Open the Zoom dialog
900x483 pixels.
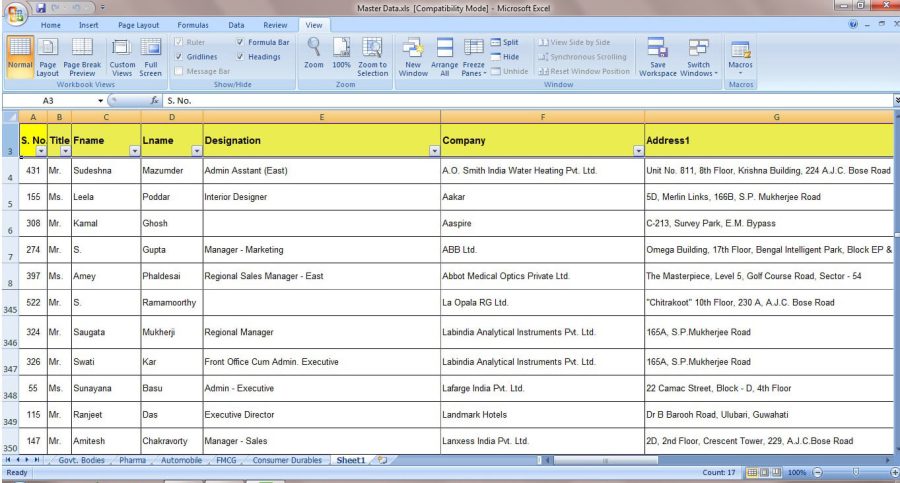[313, 53]
